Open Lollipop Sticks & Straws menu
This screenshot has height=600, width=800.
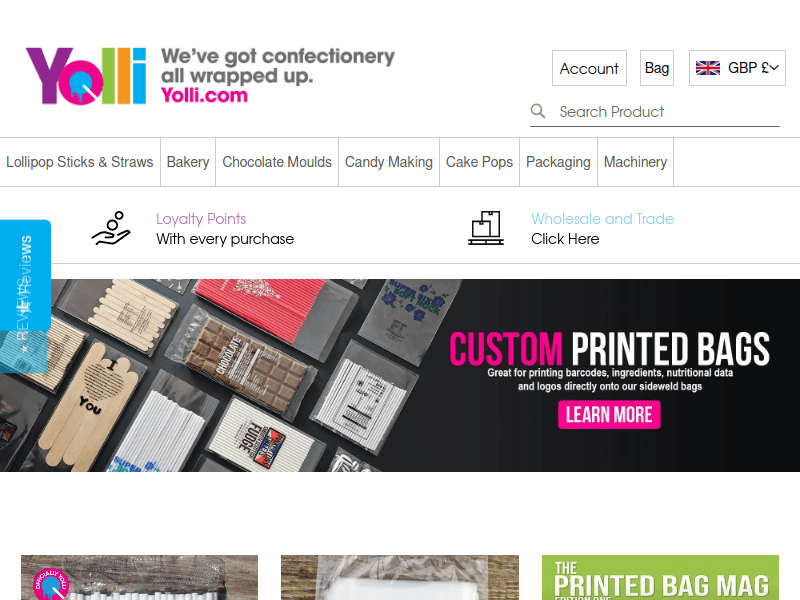coord(80,162)
